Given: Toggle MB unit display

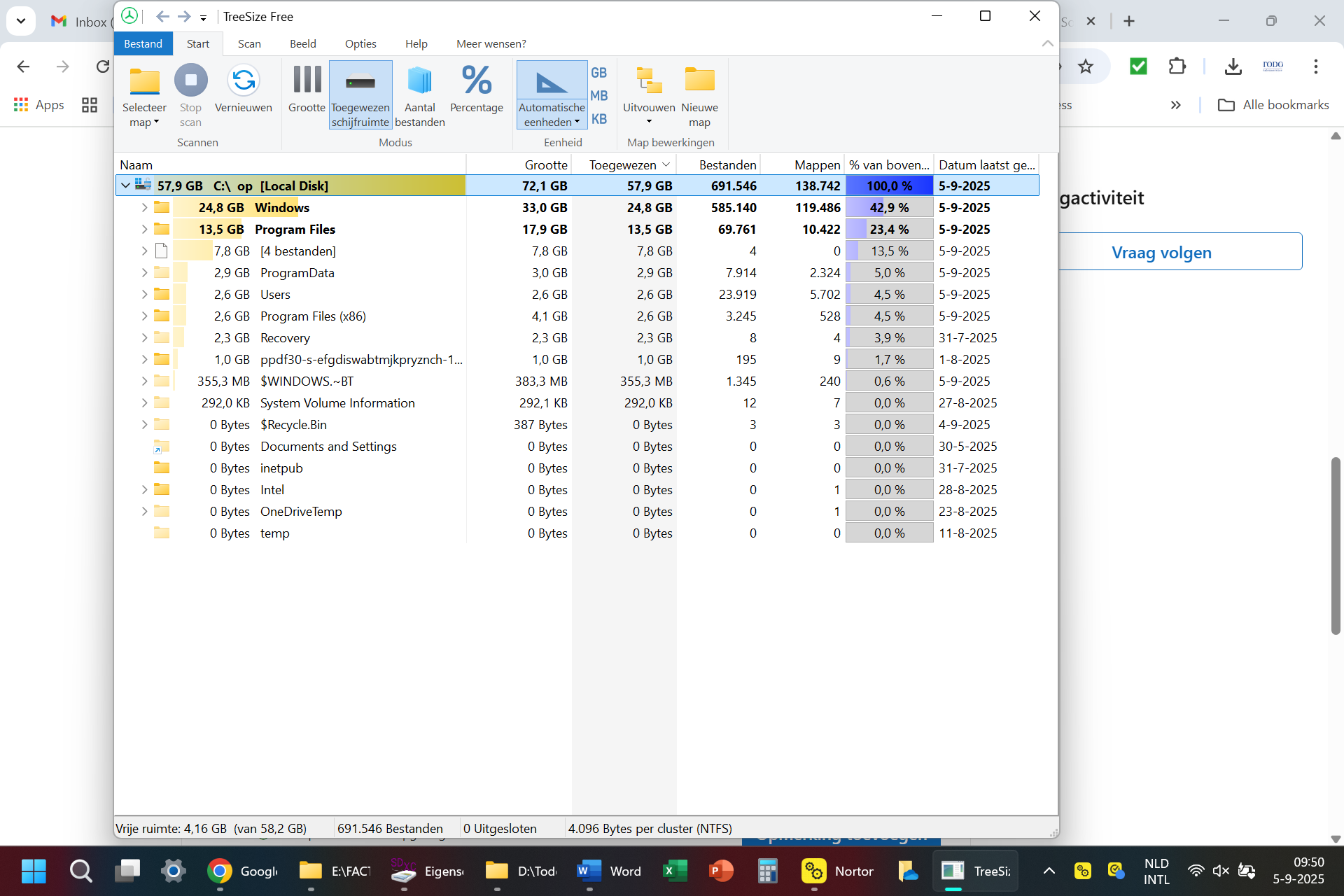Looking at the screenshot, I should [598, 96].
